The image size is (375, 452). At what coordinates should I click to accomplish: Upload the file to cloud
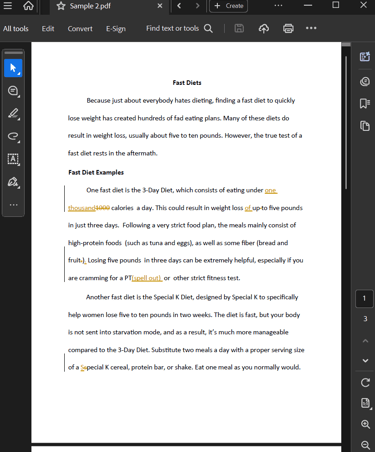pyautogui.click(x=264, y=29)
